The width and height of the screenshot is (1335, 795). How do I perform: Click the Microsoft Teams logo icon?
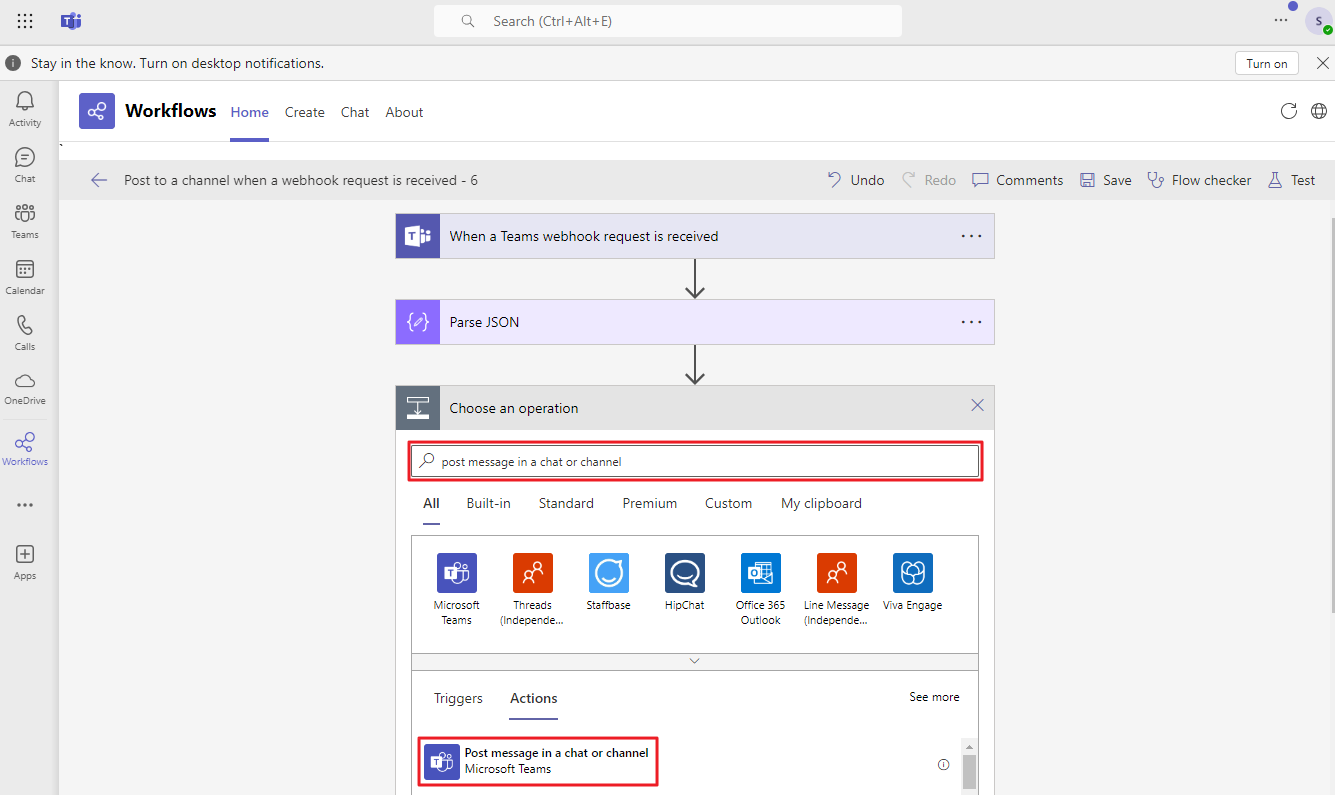pos(71,21)
